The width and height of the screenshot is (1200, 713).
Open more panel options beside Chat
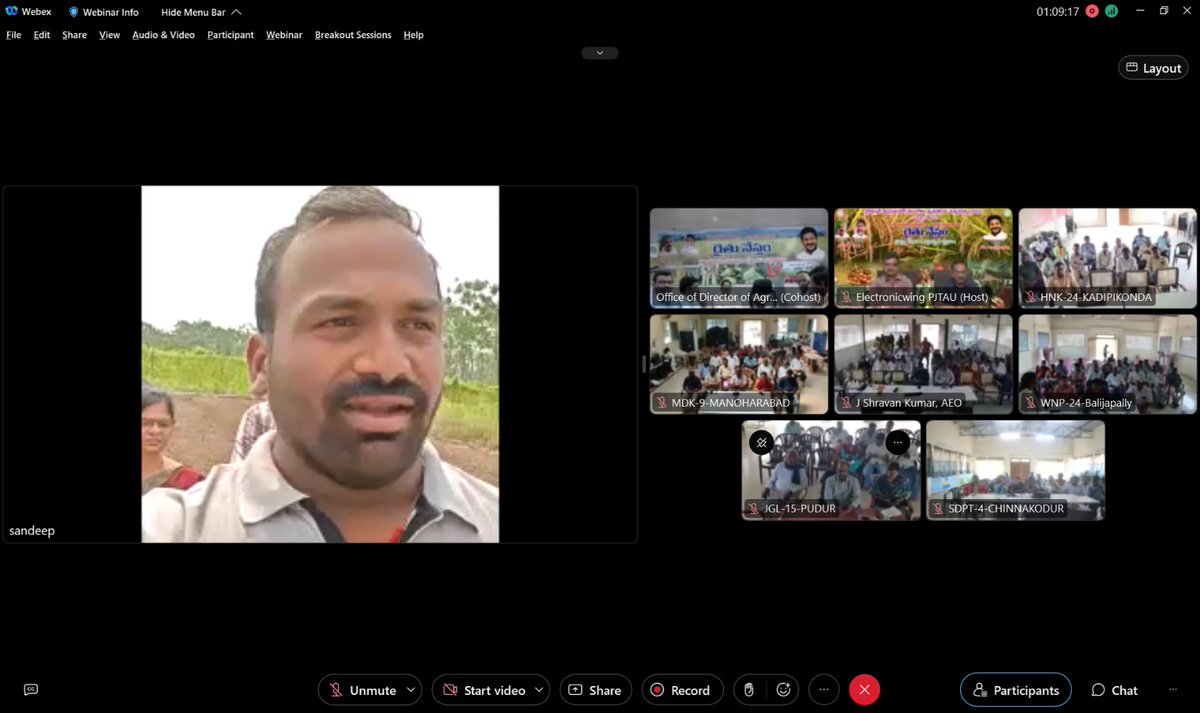coord(1173,690)
